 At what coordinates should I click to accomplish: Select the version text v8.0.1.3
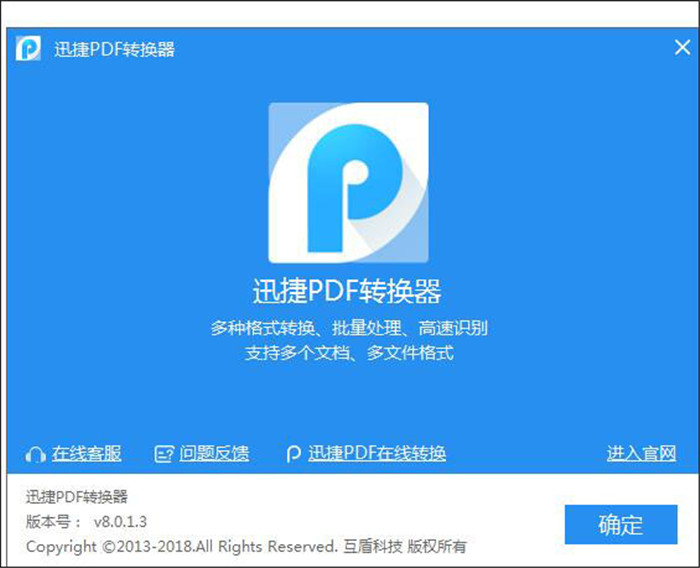pos(120,522)
